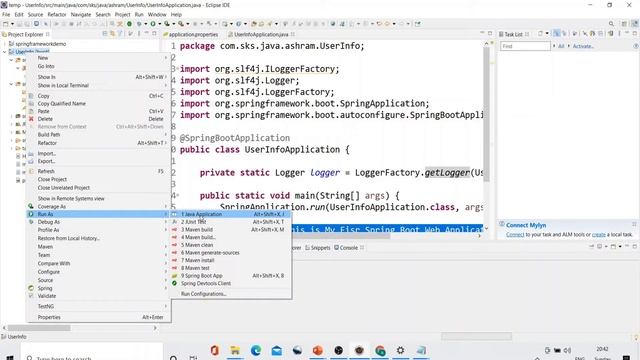Open PowerPoint from taskbar

tap(318, 350)
